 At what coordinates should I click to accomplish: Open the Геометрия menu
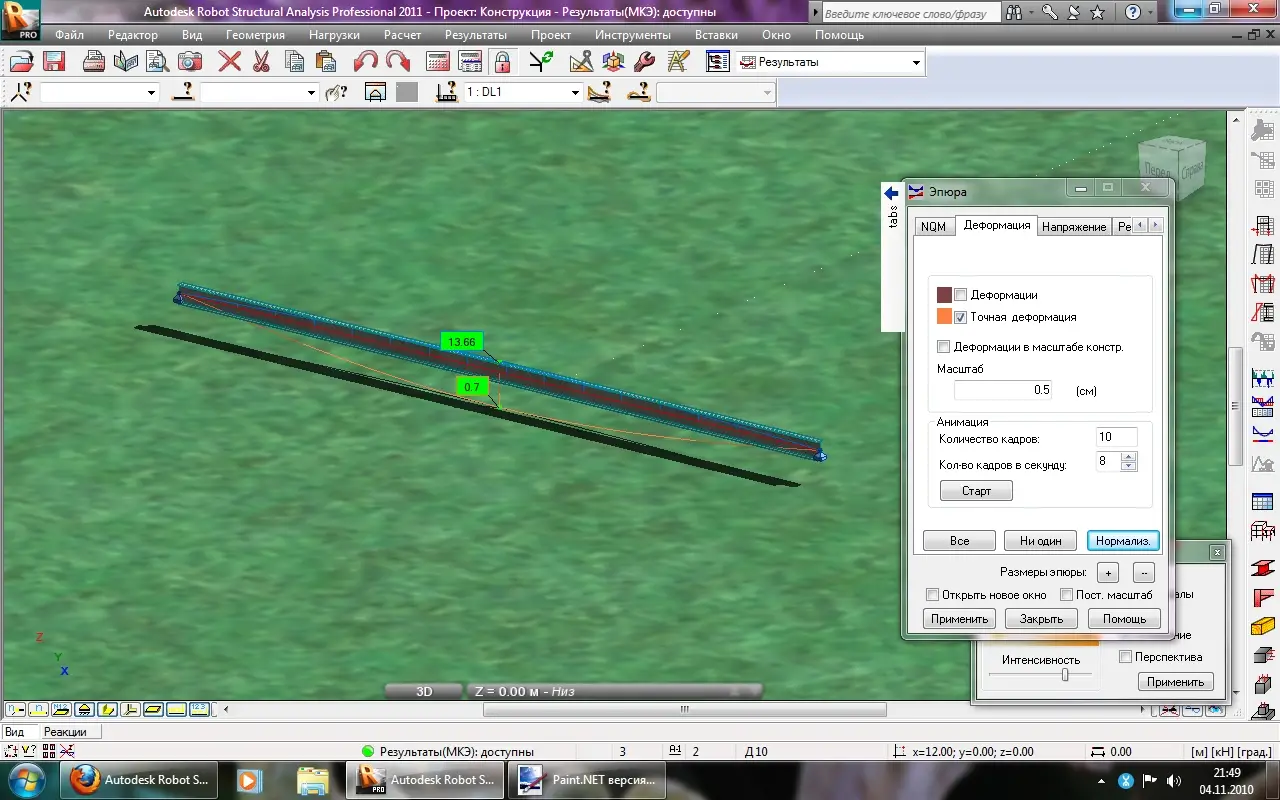coord(255,34)
